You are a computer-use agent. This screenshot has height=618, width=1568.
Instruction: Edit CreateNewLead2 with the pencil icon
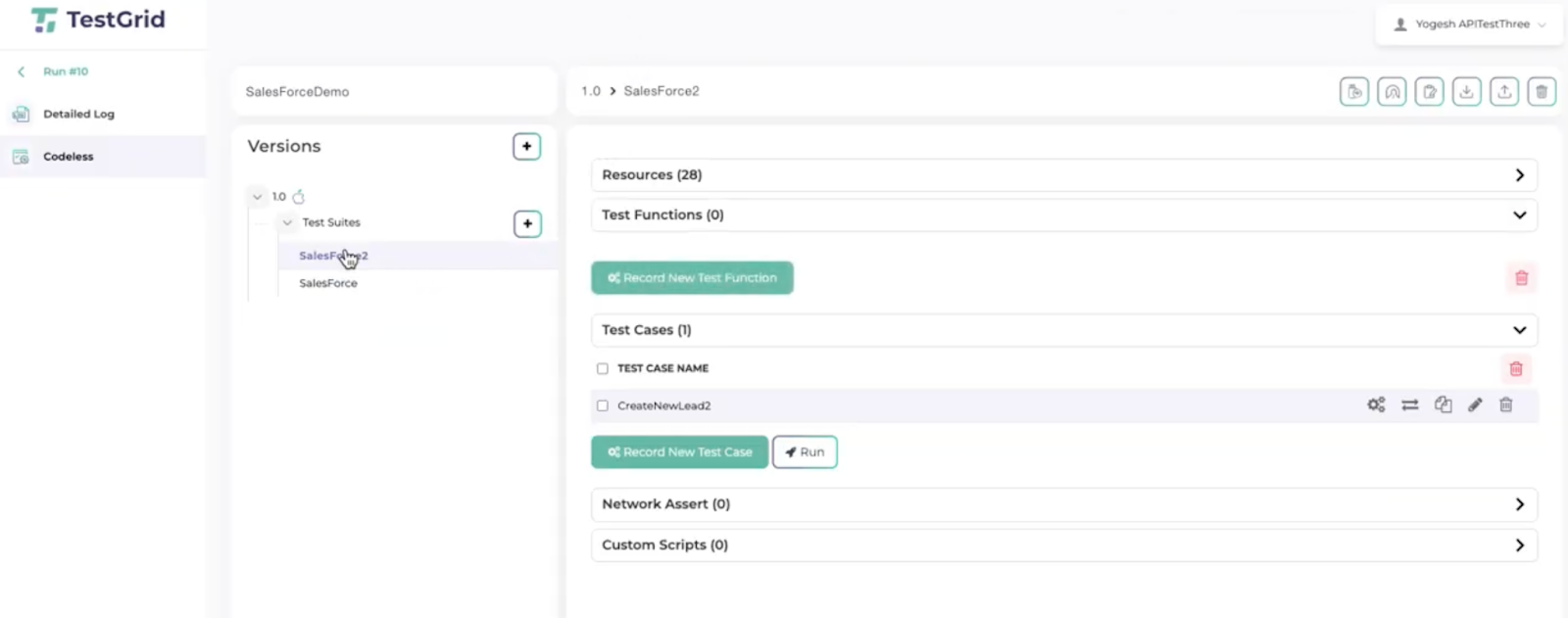click(x=1475, y=404)
